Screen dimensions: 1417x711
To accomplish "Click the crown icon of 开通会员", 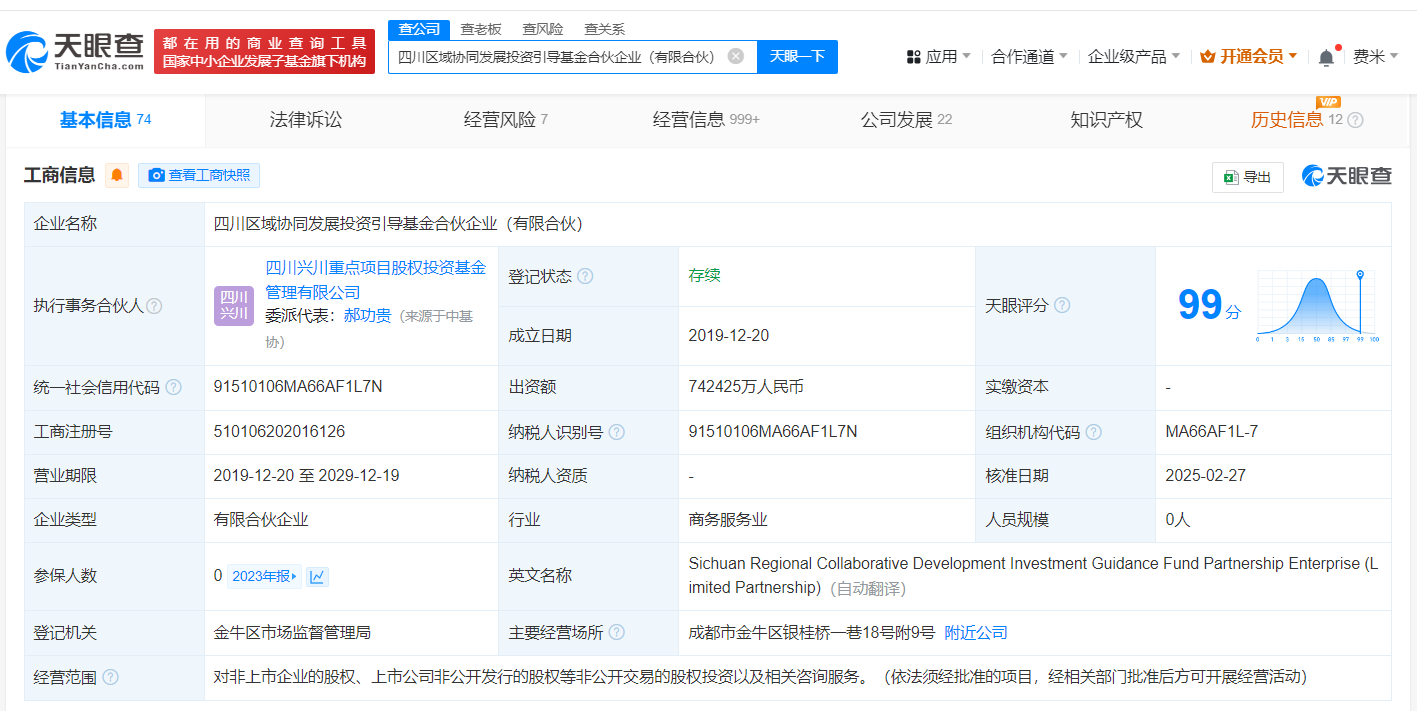I will pos(1208,56).
